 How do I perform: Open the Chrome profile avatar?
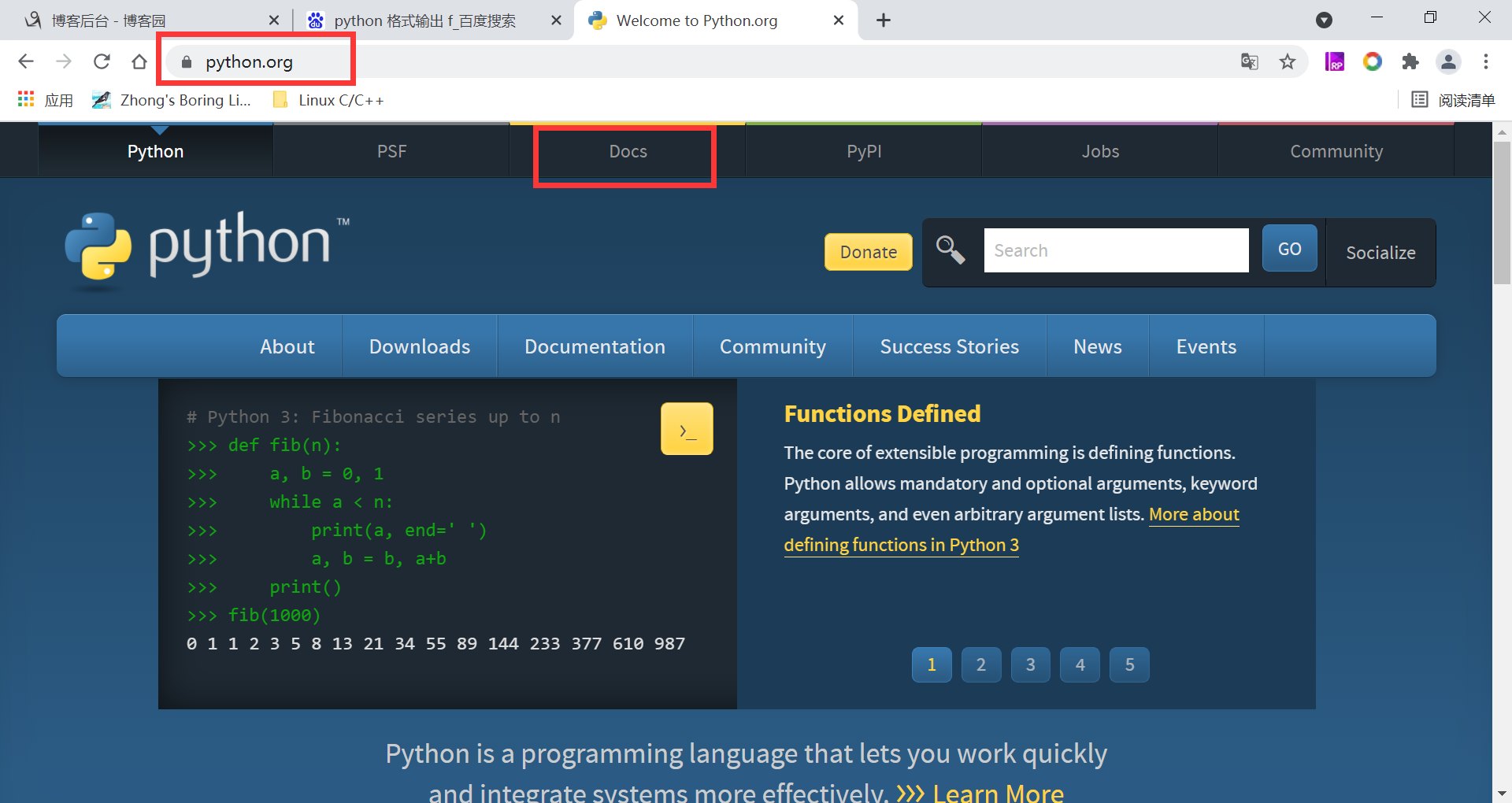coord(1448,61)
